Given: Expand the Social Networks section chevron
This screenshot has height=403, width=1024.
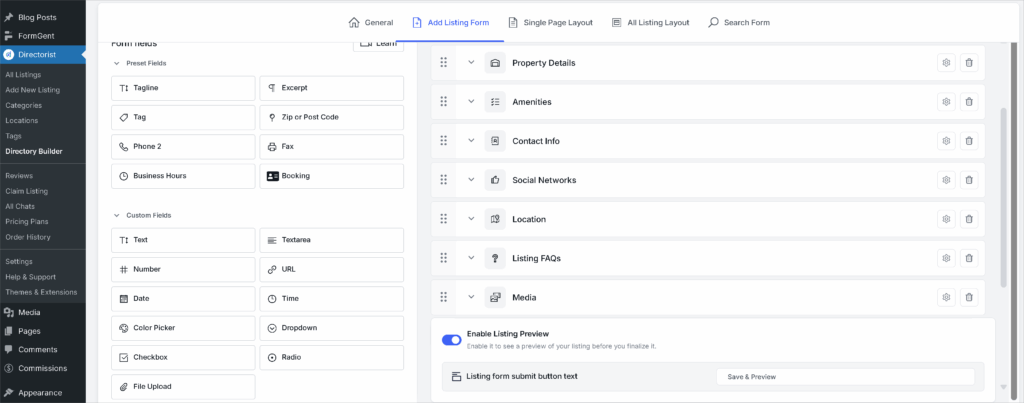Looking at the screenshot, I should click(470, 180).
